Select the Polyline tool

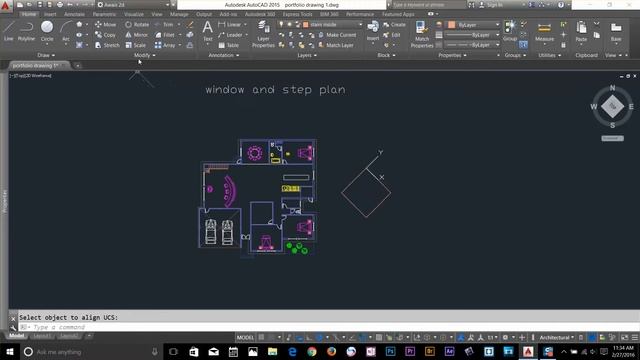tap(26, 31)
